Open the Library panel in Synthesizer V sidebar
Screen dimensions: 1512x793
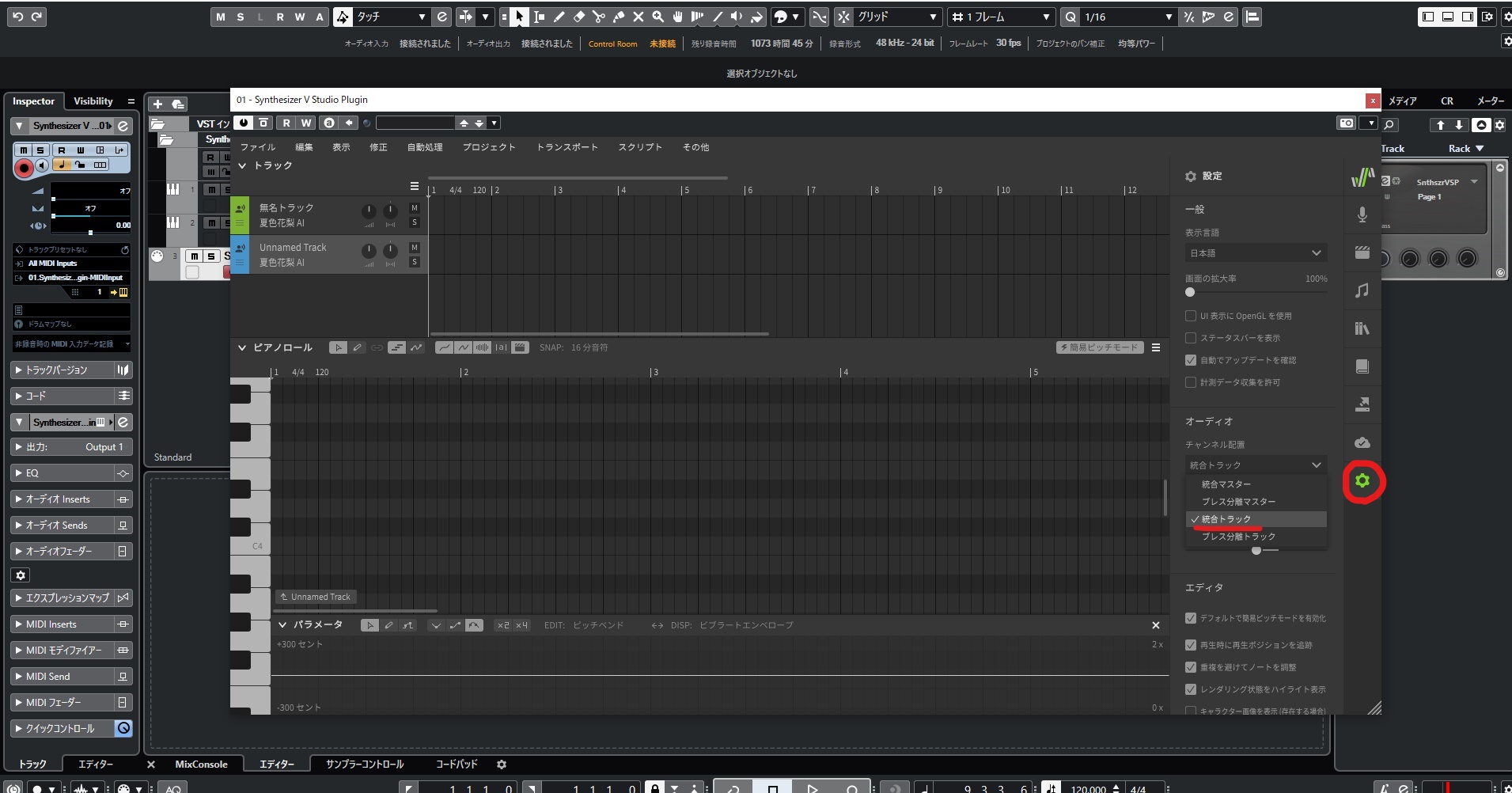click(x=1362, y=328)
